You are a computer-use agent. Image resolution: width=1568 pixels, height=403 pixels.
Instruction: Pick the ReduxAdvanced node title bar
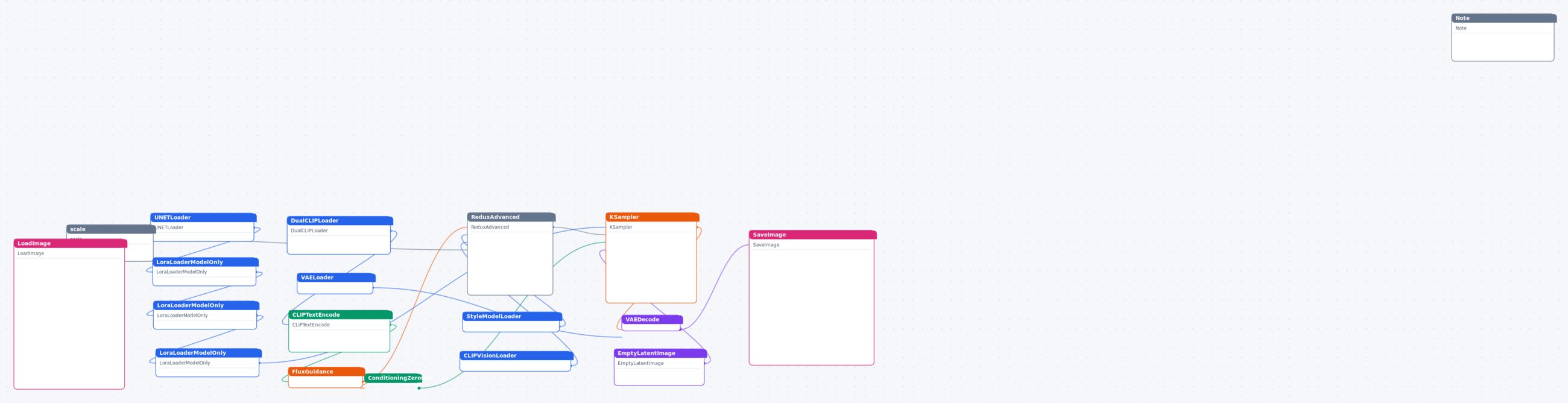511,217
